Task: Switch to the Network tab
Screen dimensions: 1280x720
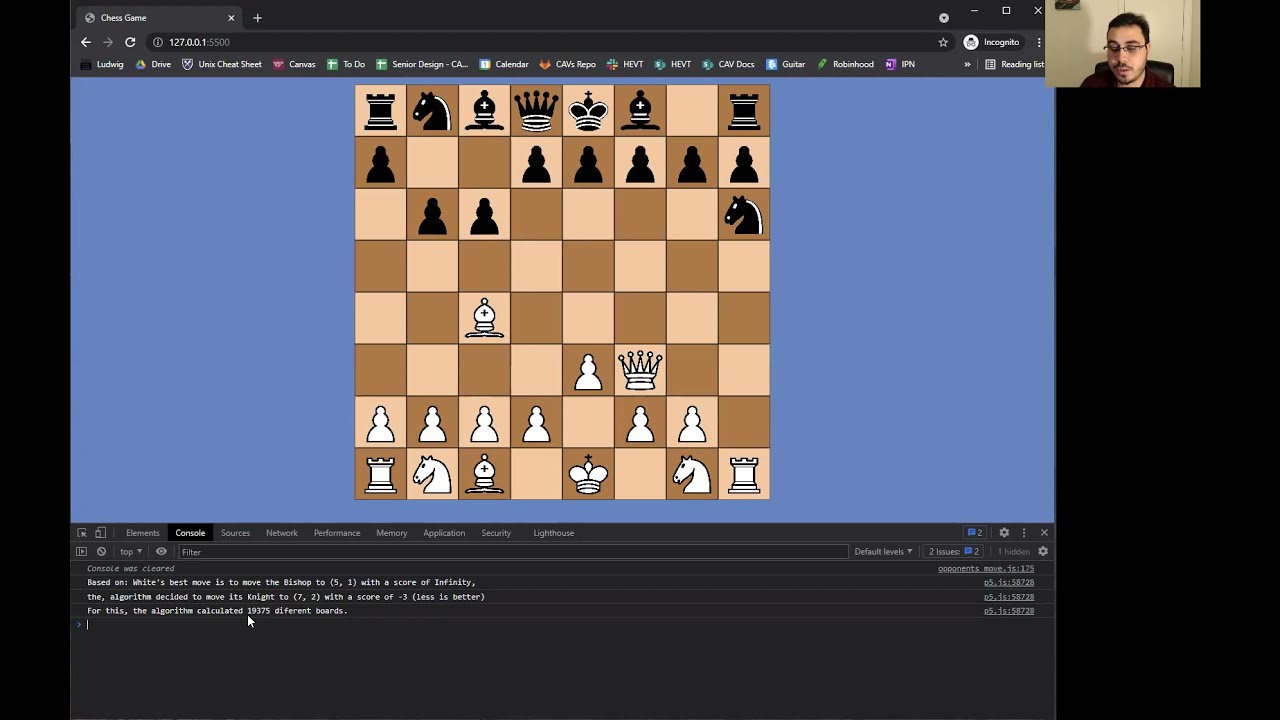Action: [282, 533]
